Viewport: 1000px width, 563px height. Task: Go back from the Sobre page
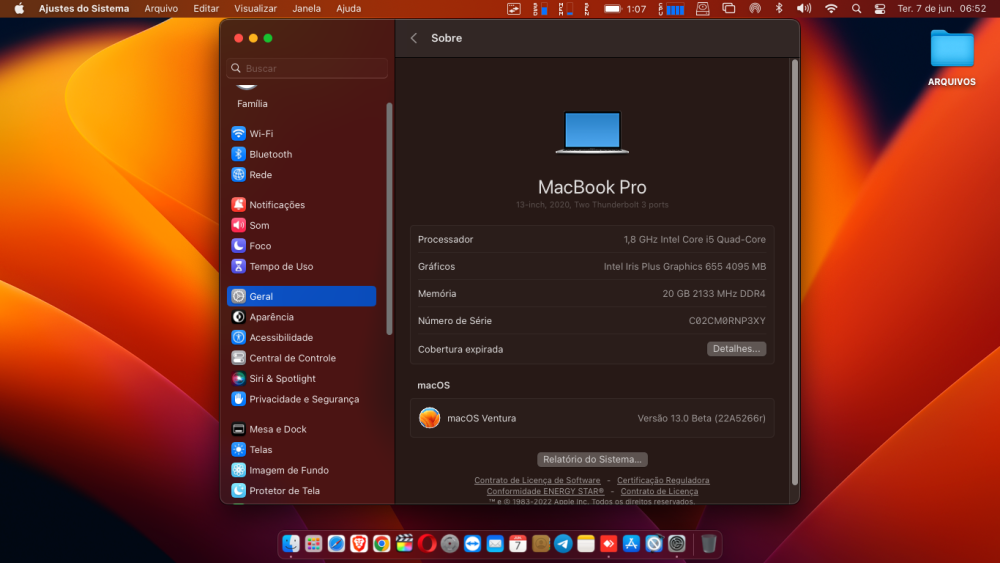click(414, 38)
